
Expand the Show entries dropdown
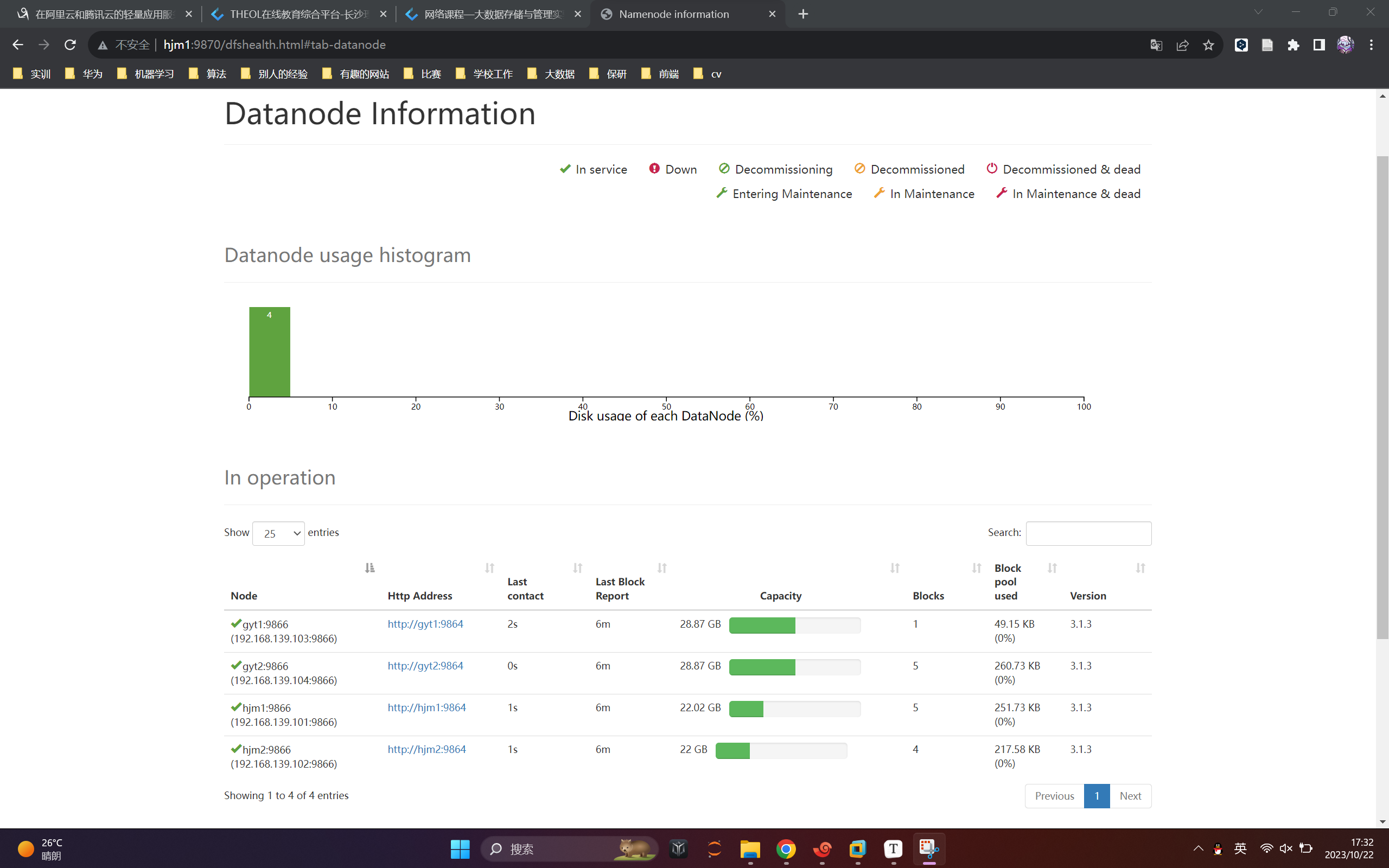[x=278, y=533]
